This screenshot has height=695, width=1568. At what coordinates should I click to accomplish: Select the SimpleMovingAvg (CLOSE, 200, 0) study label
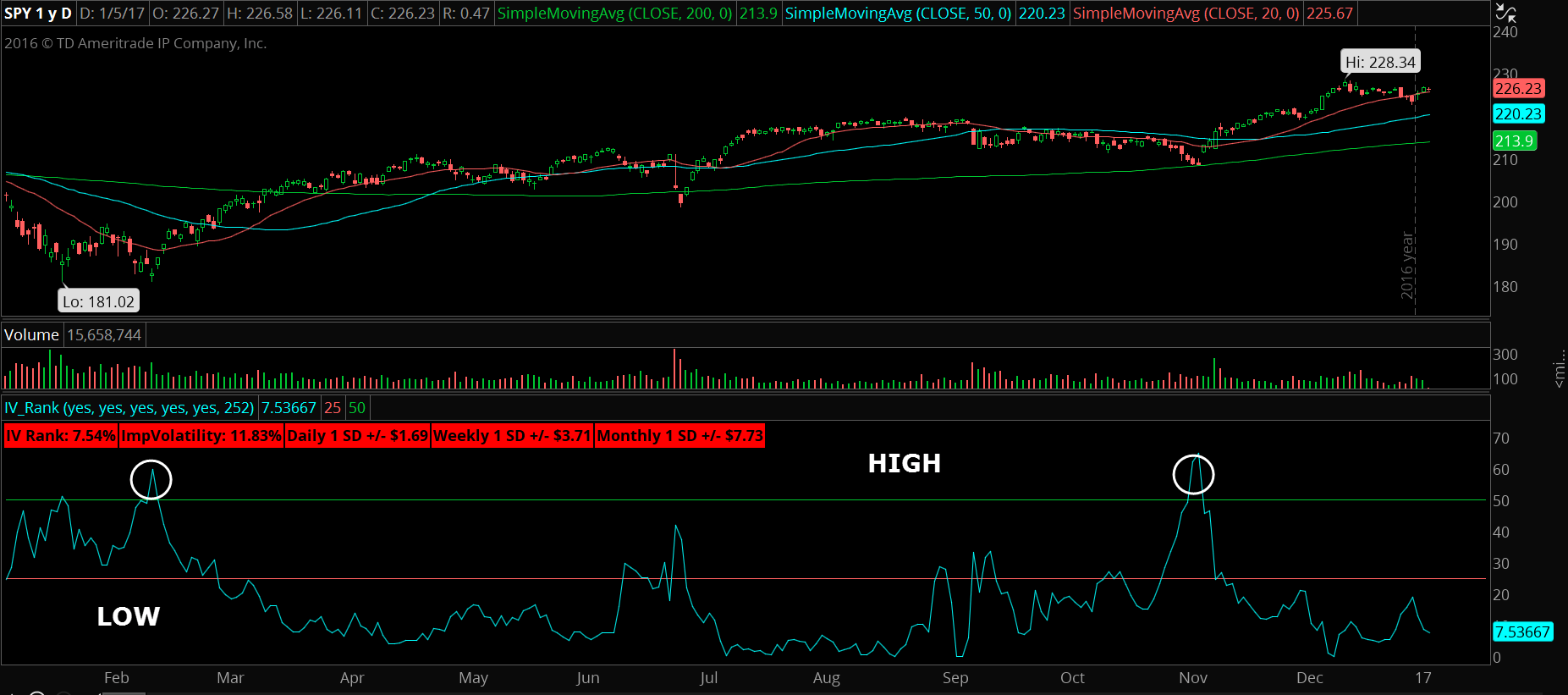pyautogui.click(x=615, y=14)
